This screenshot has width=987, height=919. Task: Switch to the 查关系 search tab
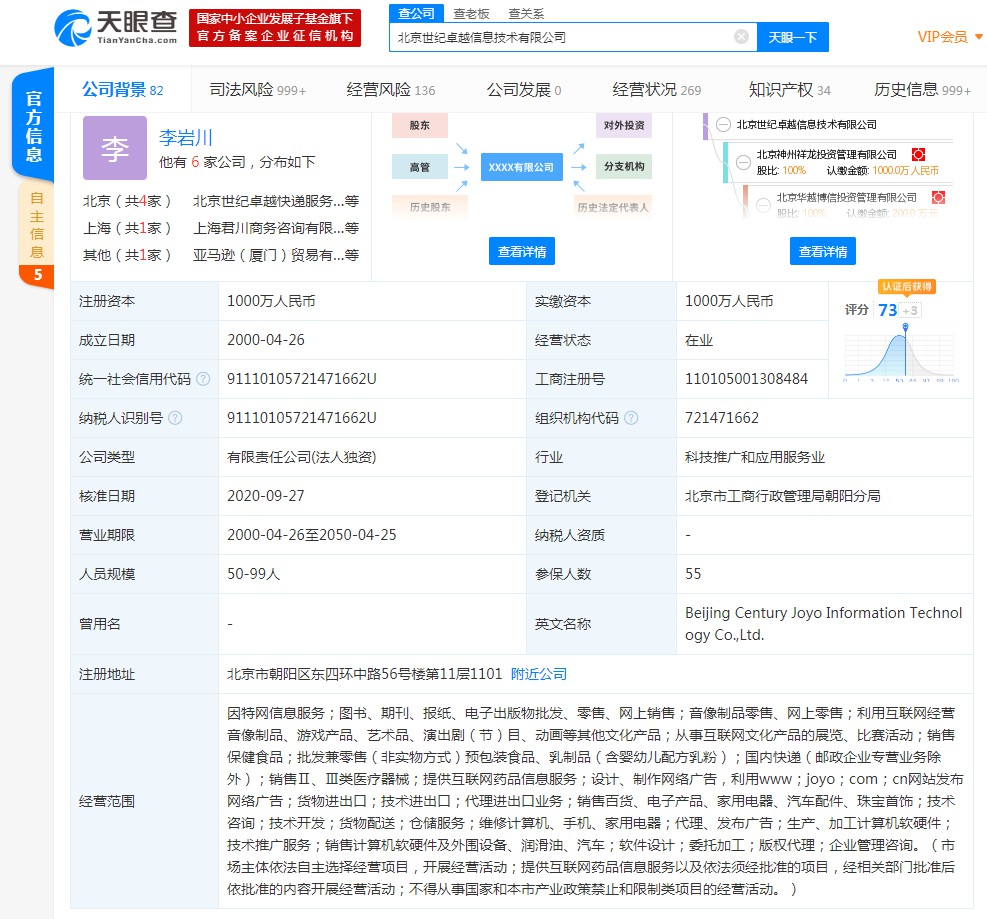(x=526, y=14)
